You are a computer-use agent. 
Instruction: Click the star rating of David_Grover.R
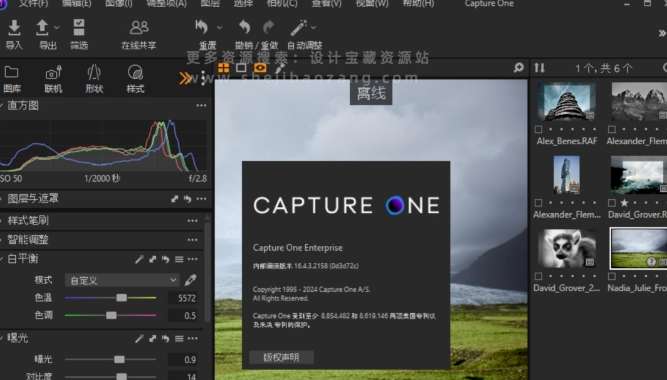coord(624,203)
